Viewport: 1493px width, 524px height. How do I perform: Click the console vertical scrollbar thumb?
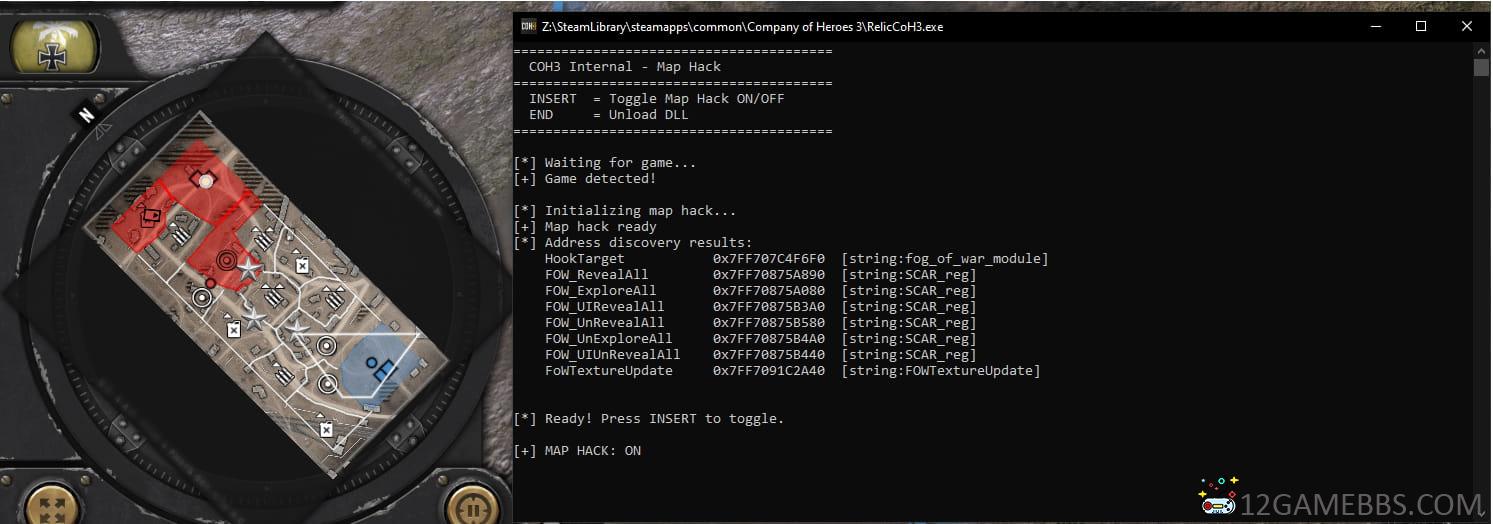point(1482,68)
